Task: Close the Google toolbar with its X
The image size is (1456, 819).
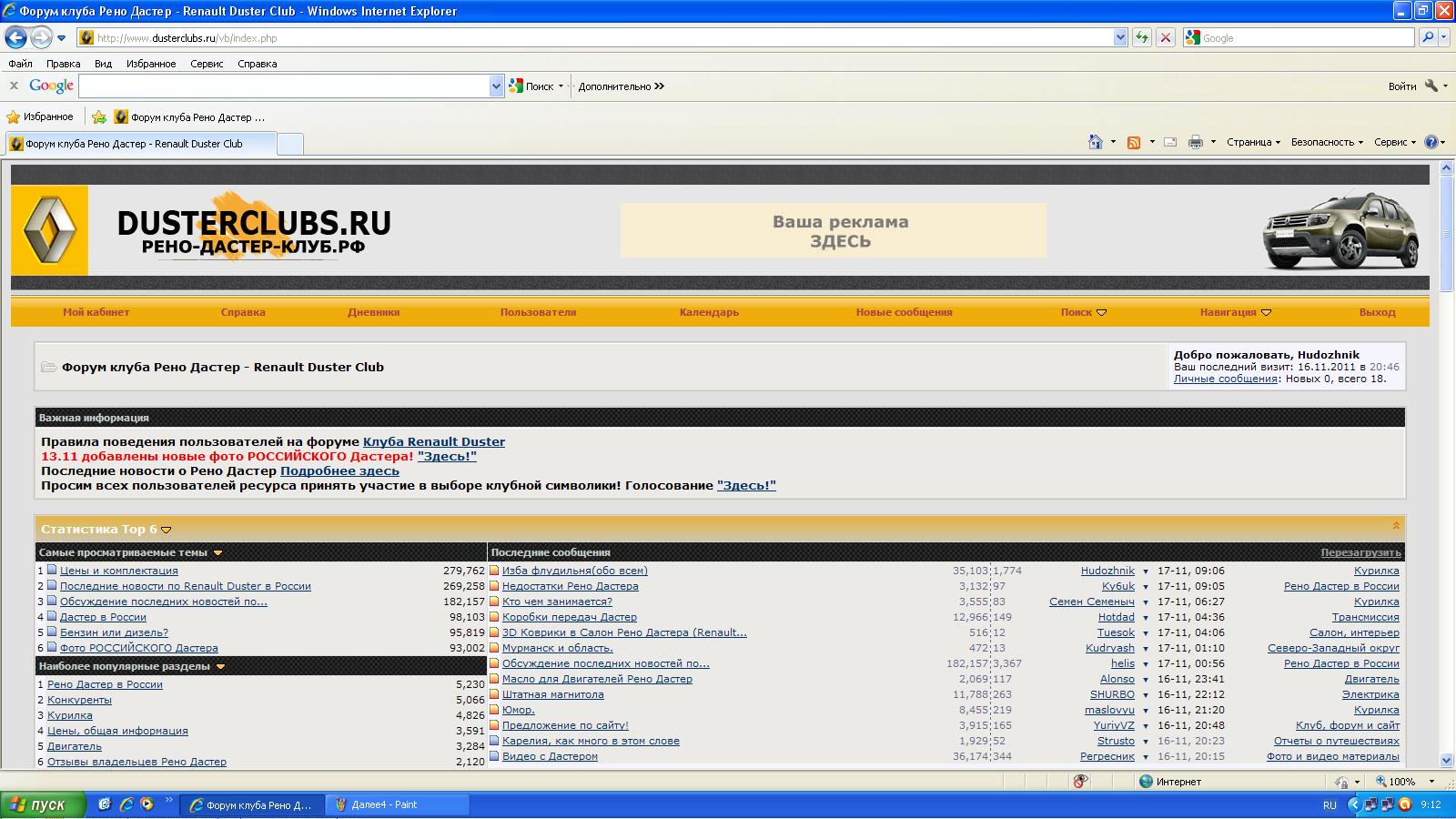Action: (x=14, y=86)
